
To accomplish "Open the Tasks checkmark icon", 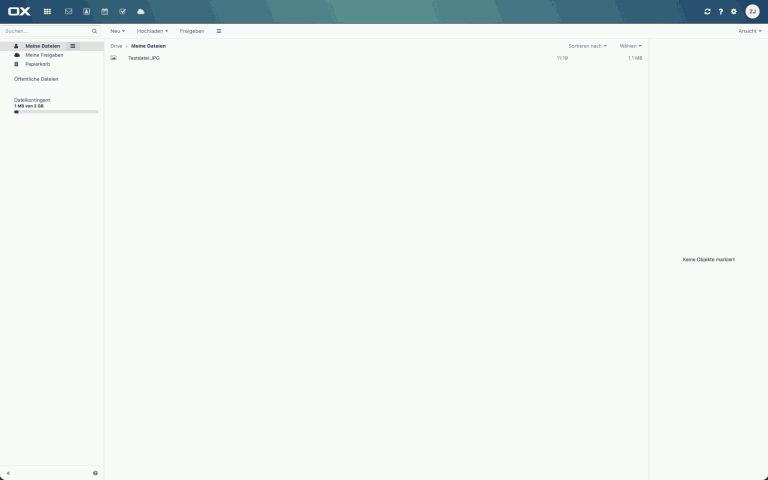I will point(122,11).
